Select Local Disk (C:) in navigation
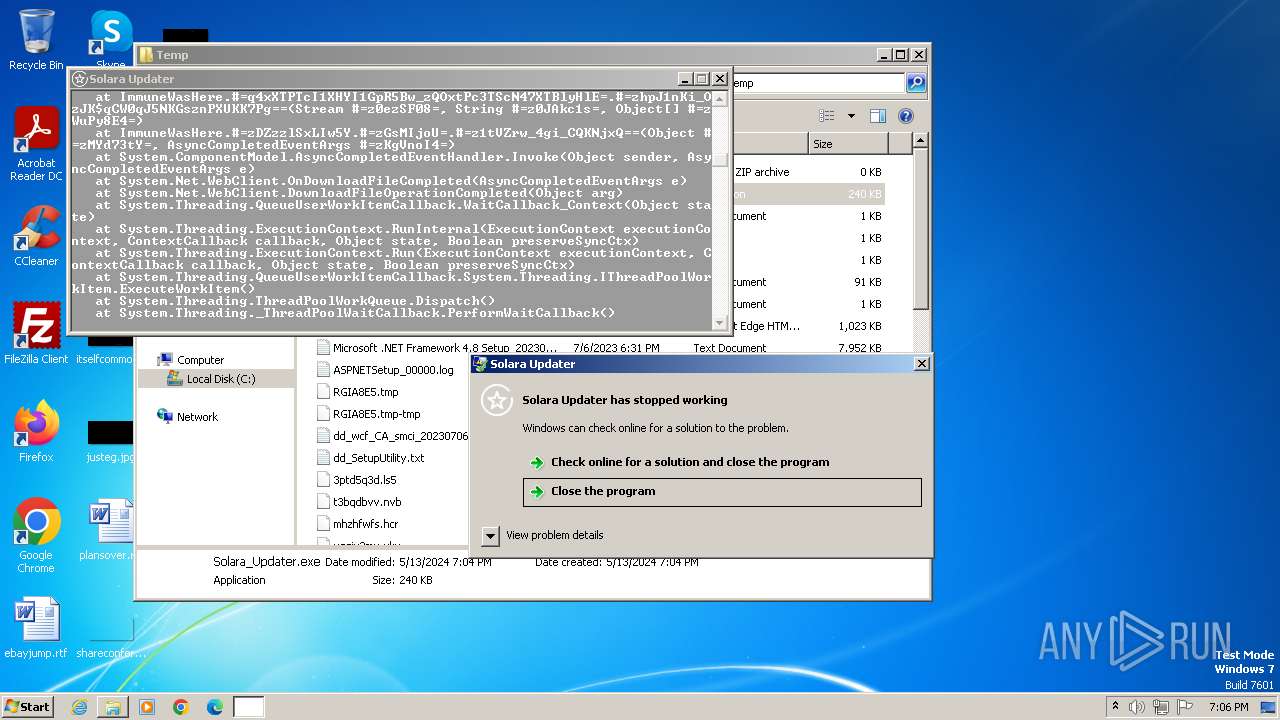Viewport: 1280px width, 720px height. (221, 379)
